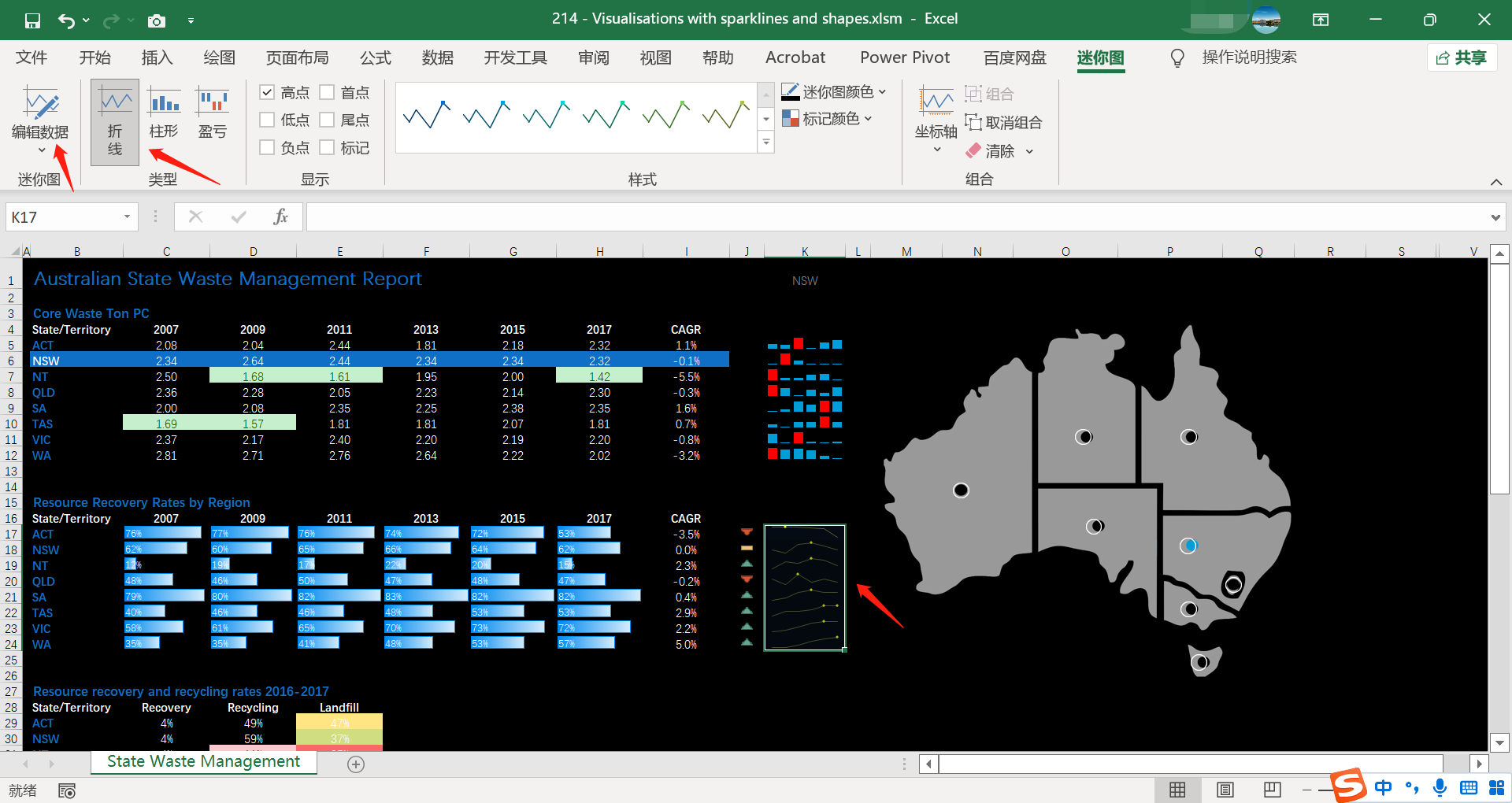The width and height of the screenshot is (1512, 803).
Task: Expand the 编辑数据 dropdown arrow
Action: (x=42, y=150)
